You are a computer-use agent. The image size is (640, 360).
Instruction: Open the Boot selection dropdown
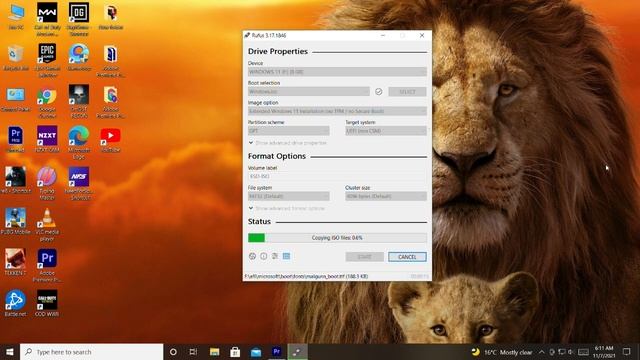(309, 92)
